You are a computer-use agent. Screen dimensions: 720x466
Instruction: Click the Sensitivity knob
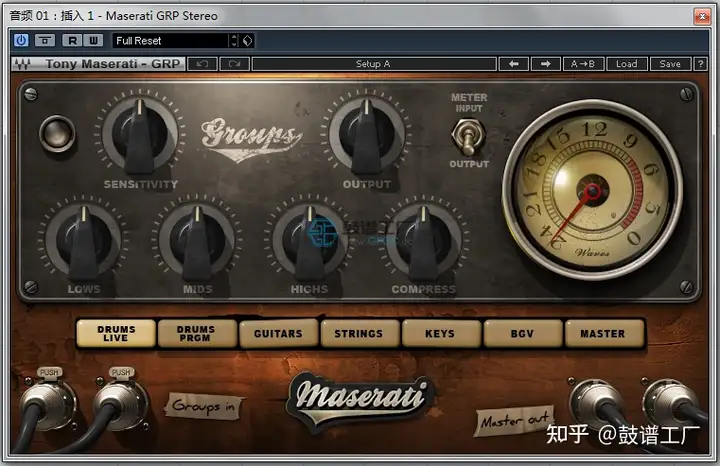pyautogui.click(x=140, y=134)
